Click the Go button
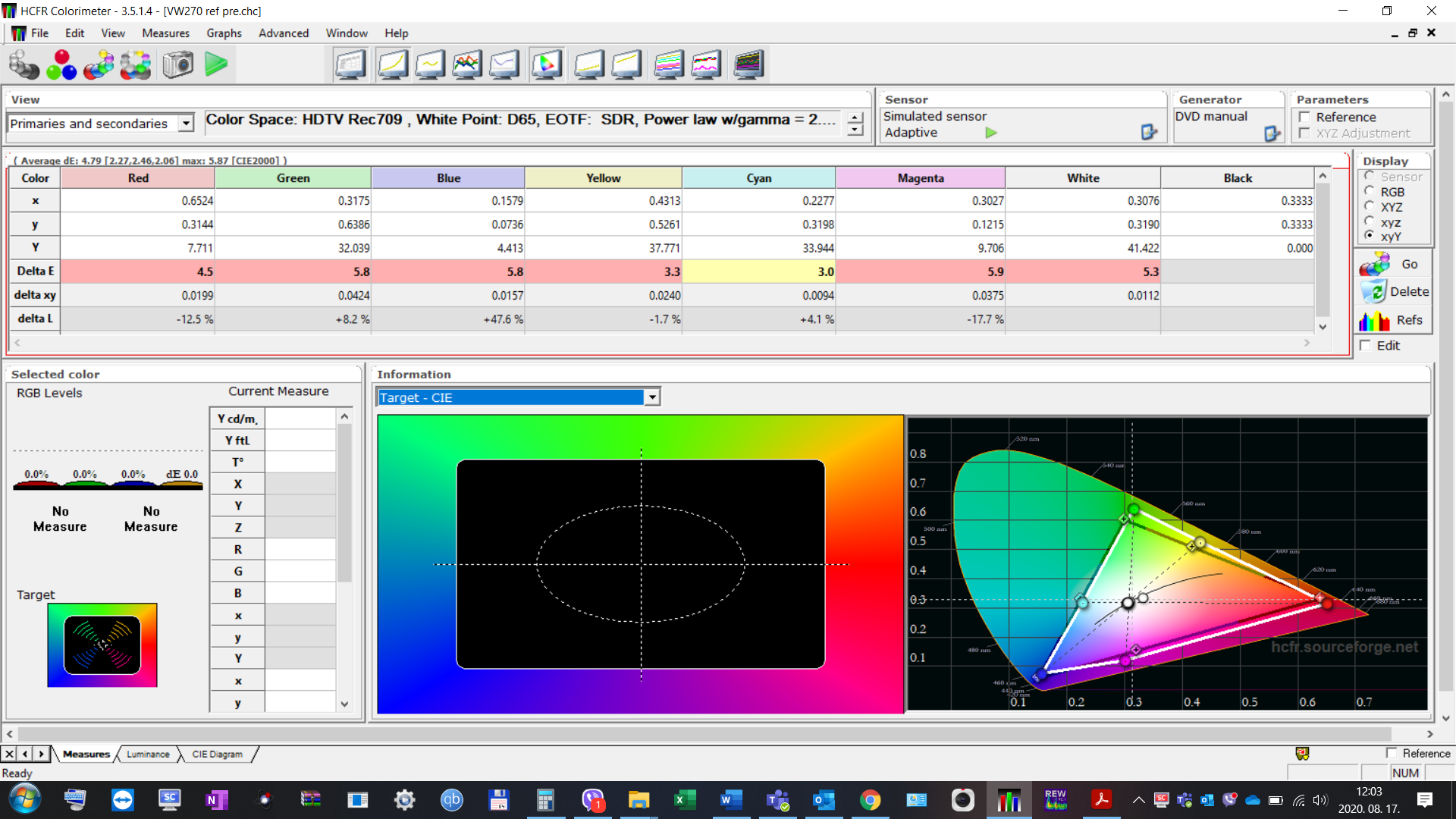This screenshot has height=819, width=1456. (x=1394, y=264)
